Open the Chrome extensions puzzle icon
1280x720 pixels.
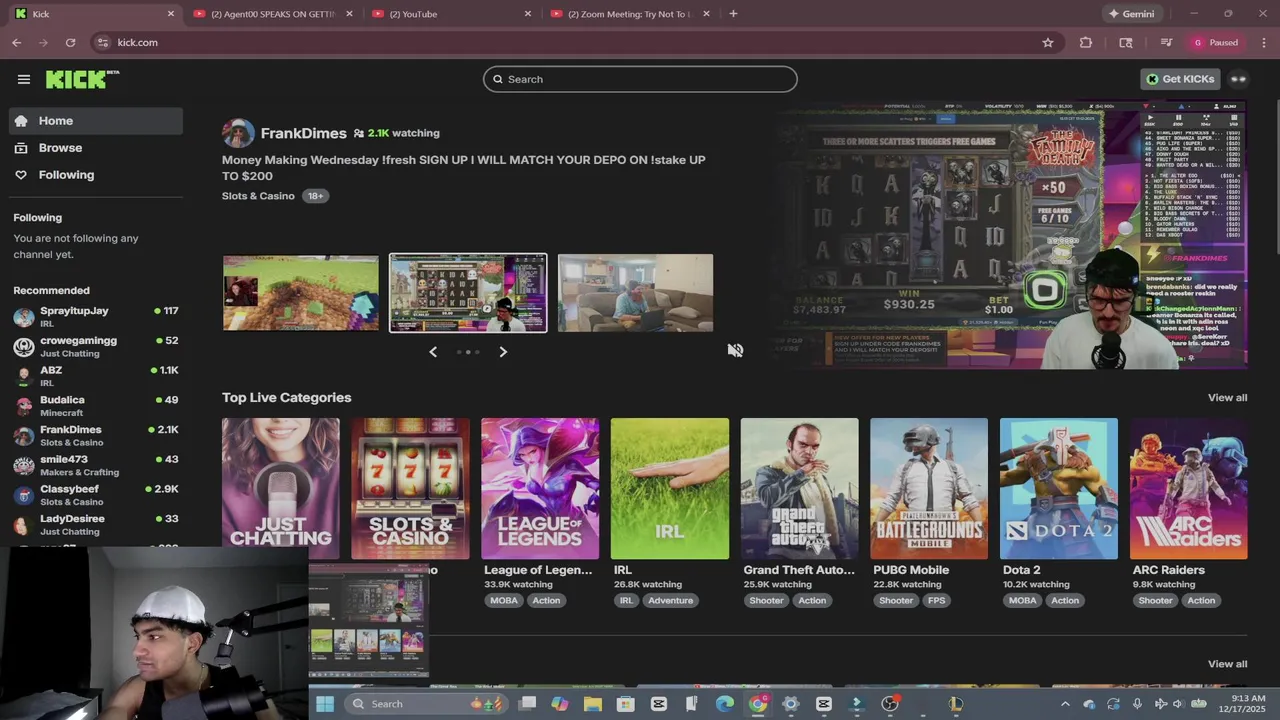(x=1086, y=43)
